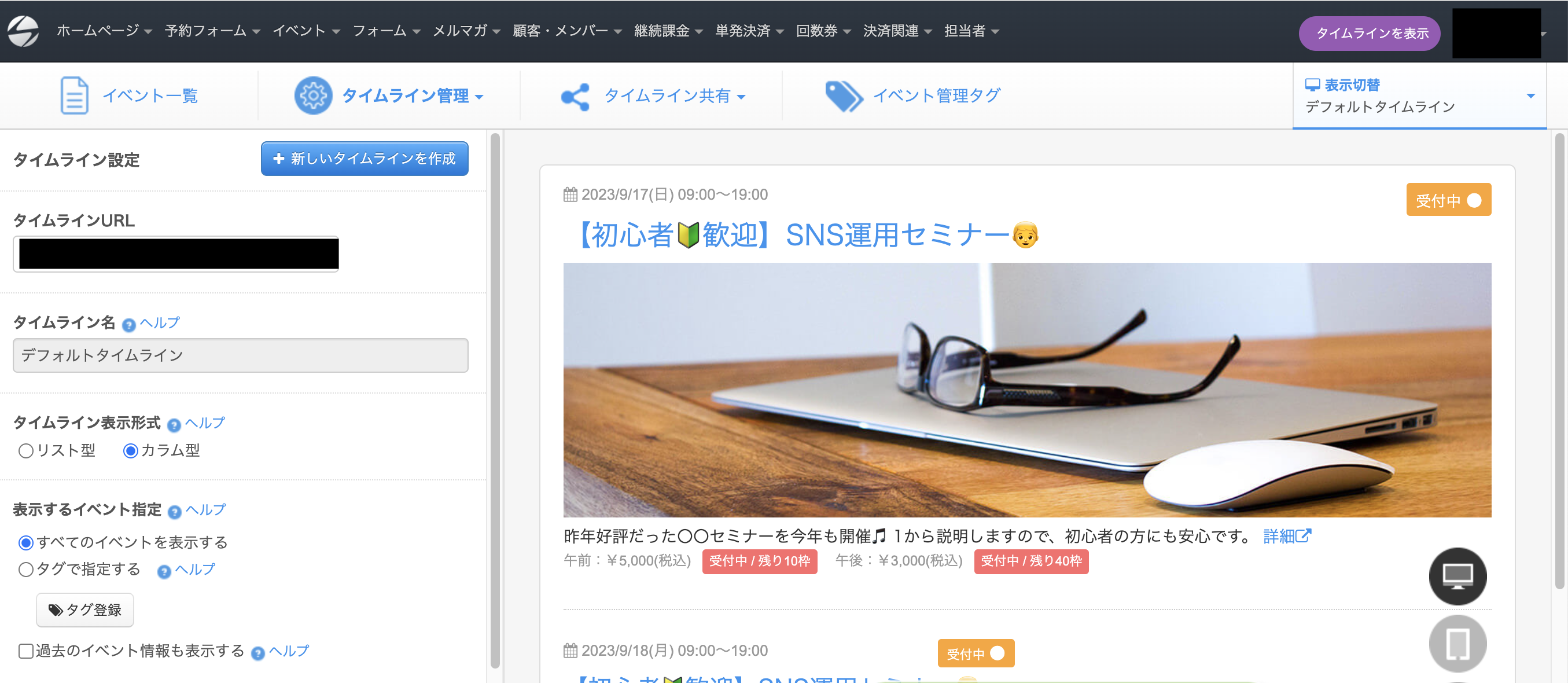Enable 過去のイベント情報も表示する checkbox

[x=25, y=651]
